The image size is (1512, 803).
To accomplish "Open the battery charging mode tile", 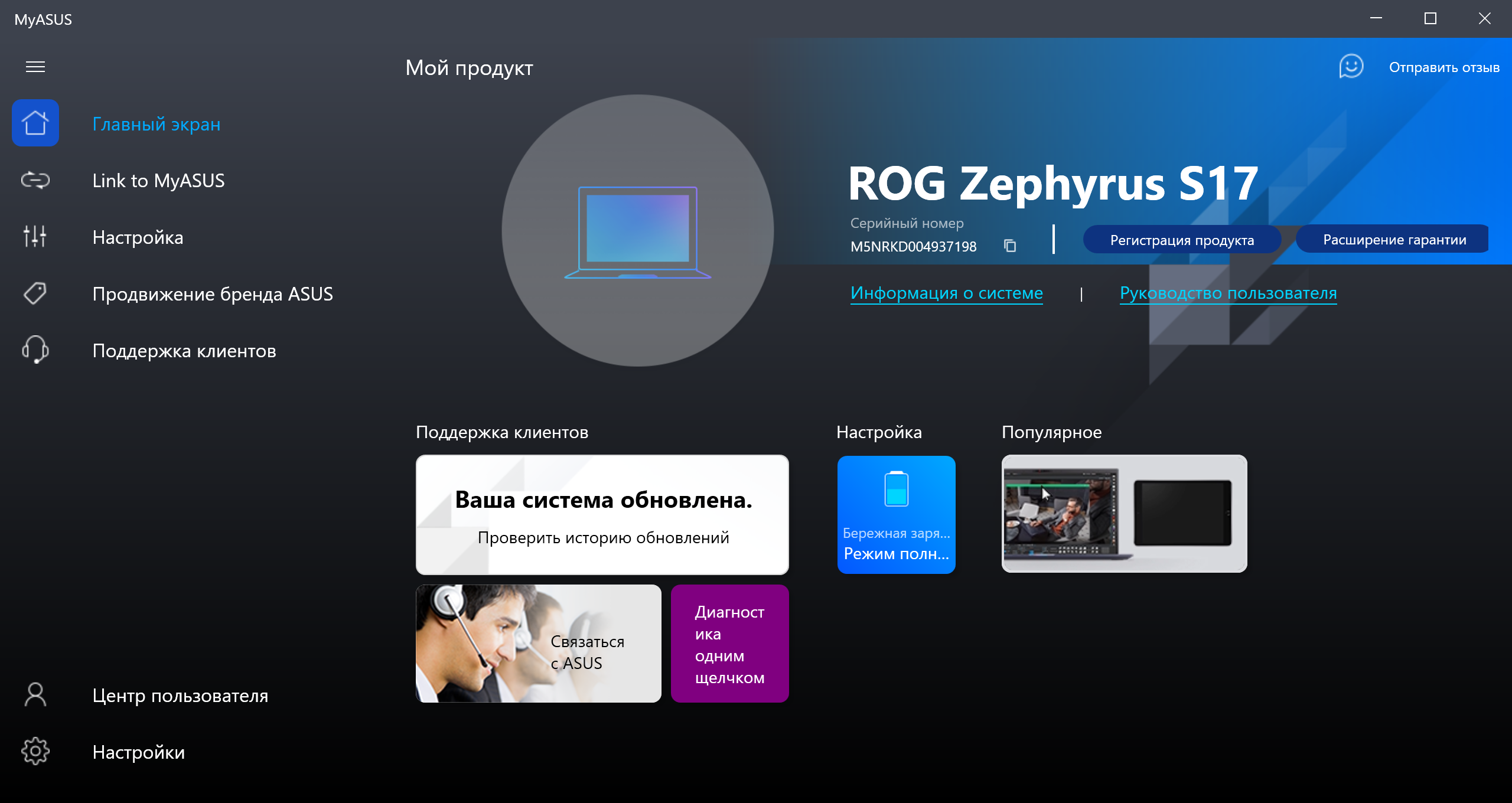I will [x=896, y=514].
